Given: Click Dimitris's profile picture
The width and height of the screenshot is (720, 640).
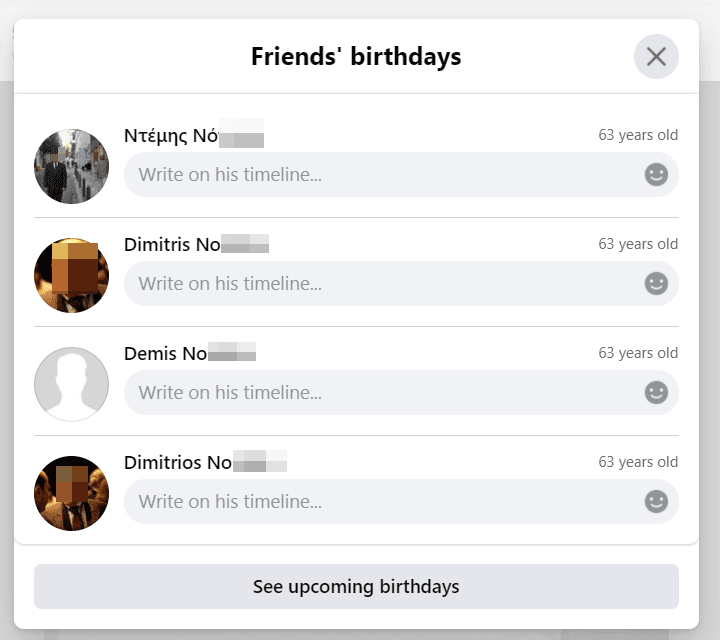Looking at the screenshot, I should point(72,275).
